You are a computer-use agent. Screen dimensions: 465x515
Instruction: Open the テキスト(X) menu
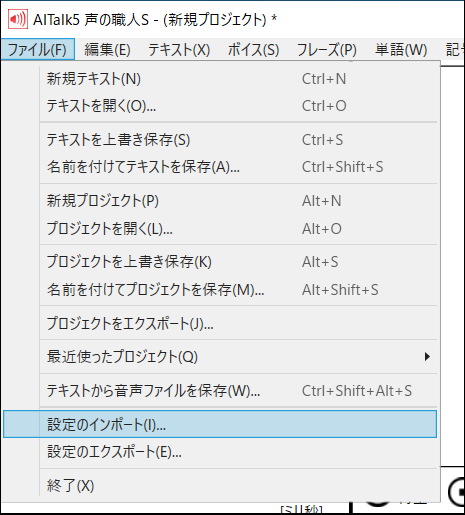[x=179, y=49]
